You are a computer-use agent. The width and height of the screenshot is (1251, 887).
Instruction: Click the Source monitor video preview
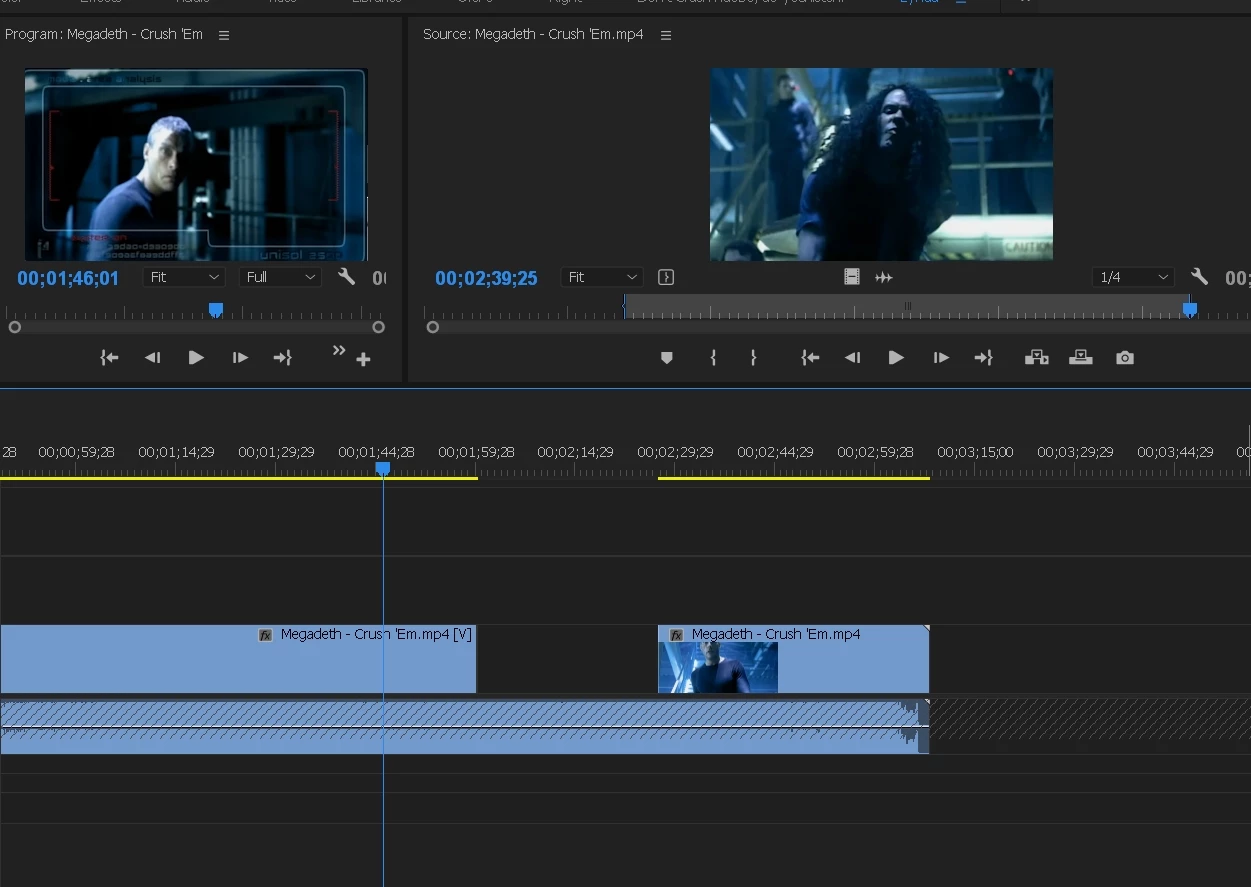pos(881,164)
